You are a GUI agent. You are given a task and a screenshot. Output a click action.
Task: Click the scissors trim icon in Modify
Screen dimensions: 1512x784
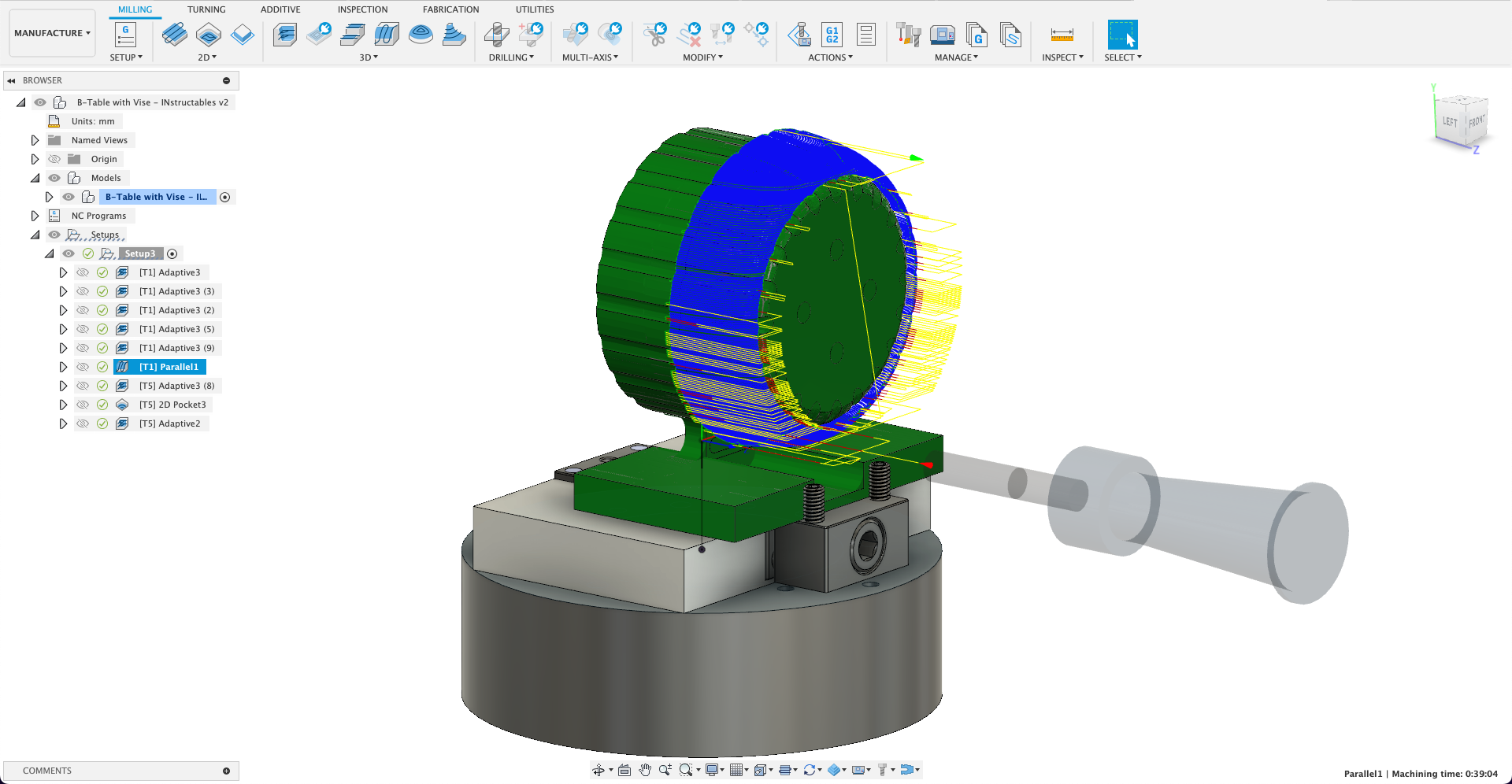(x=654, y=35)
